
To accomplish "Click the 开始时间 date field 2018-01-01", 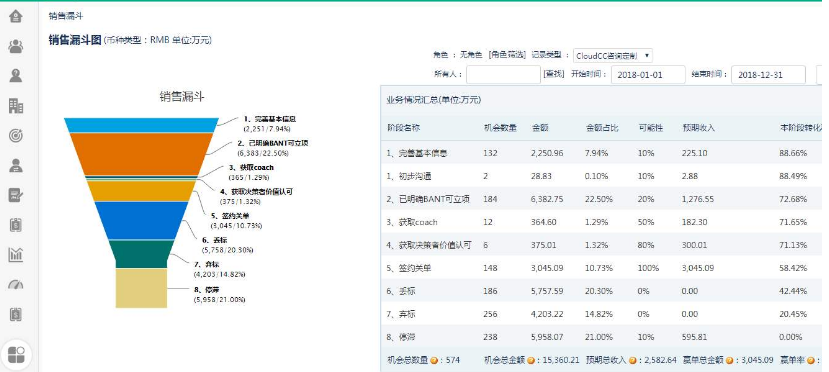I will (x=648, y=75).
